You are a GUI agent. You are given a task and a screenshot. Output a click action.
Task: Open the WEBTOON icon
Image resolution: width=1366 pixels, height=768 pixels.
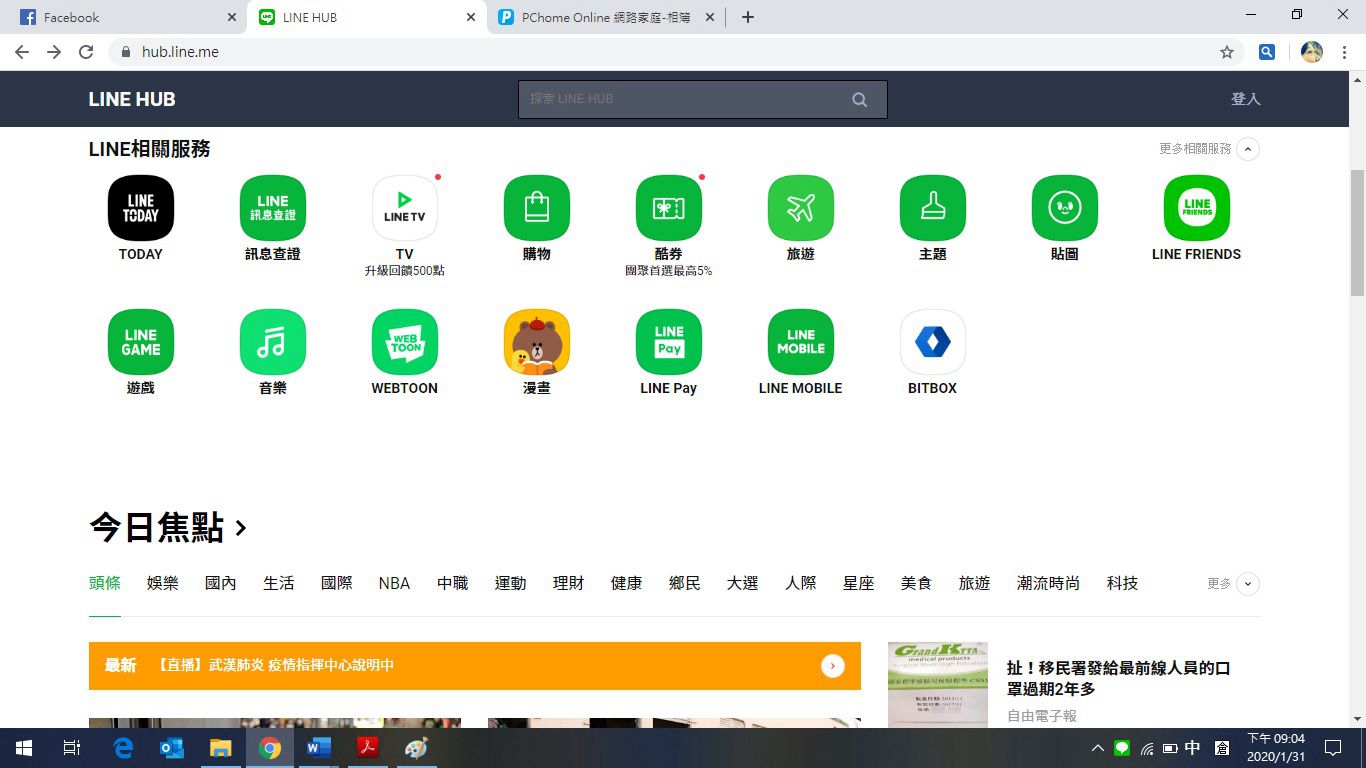[x=405, y=342]
